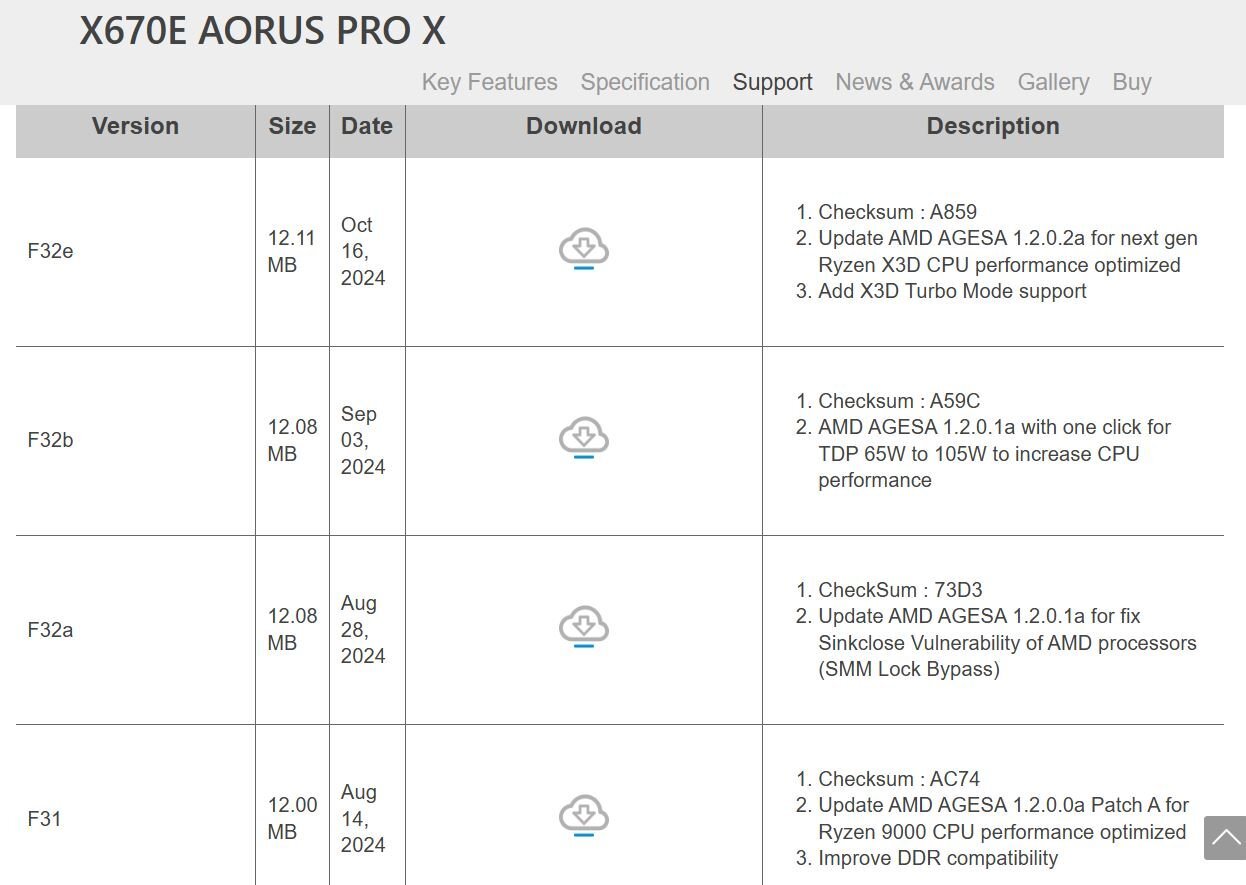Click the Version column header
The width and height of the screenshot is (1246, 885).
pyautogui.click(x=135, y=127)
